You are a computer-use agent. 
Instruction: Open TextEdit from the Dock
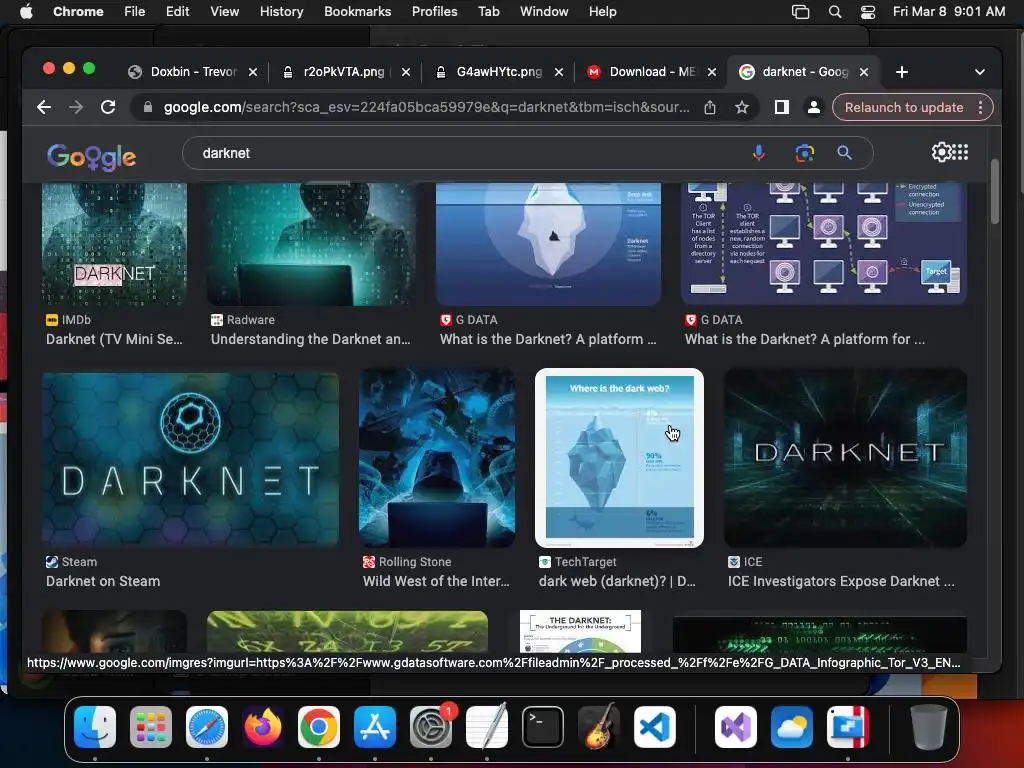click(x=487, y=726)
